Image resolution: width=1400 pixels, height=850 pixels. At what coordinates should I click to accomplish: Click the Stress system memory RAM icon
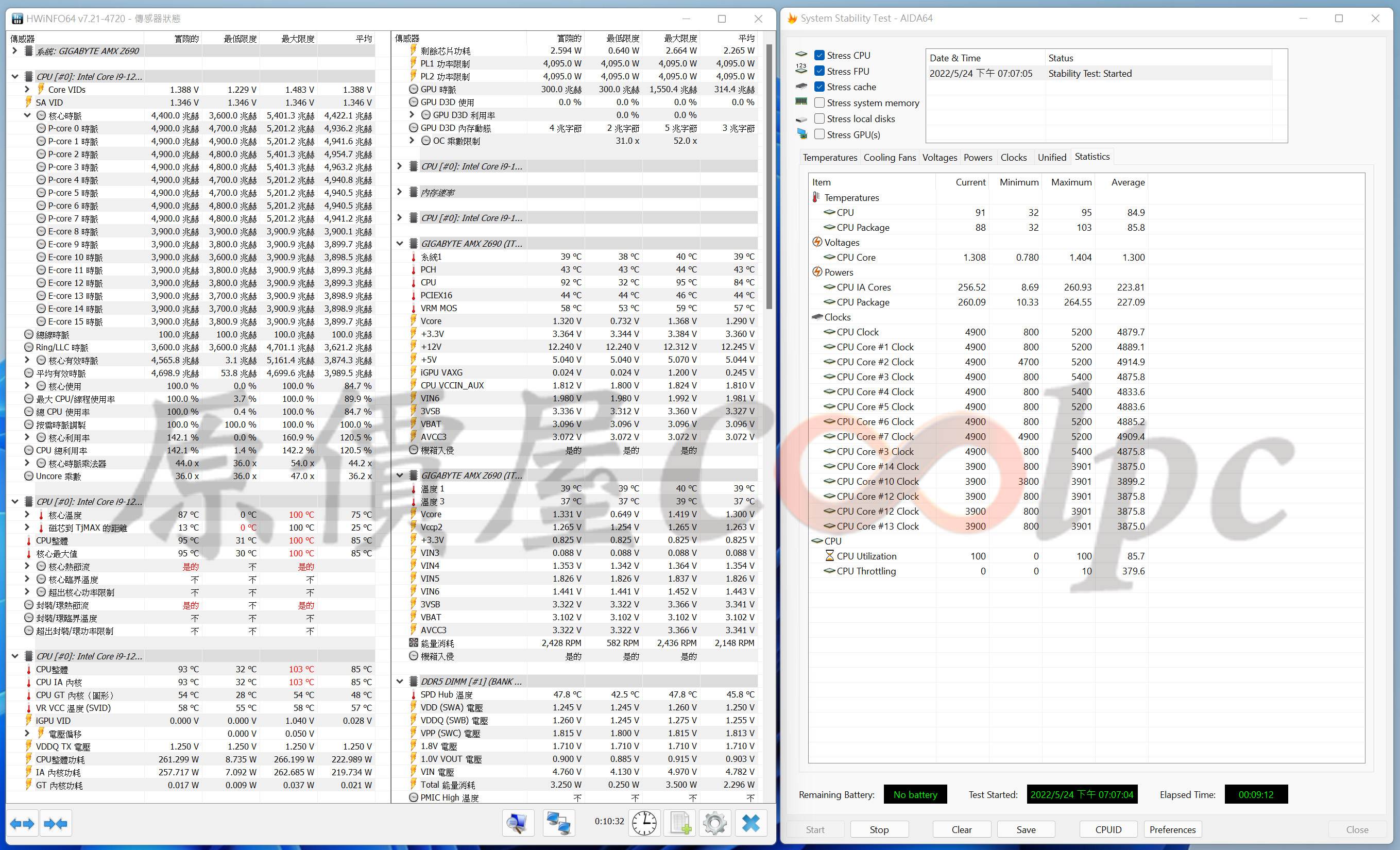tap(801, 103)
